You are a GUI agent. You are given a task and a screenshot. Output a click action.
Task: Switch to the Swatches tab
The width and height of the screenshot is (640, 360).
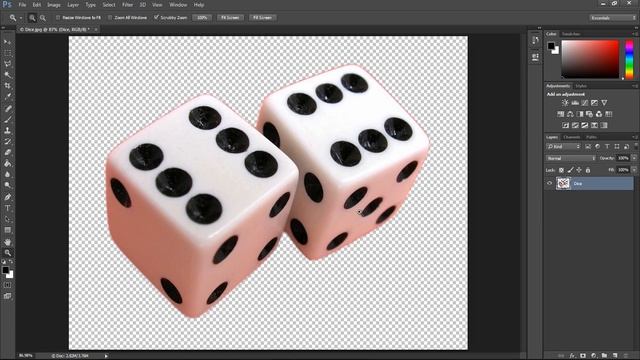571,34
